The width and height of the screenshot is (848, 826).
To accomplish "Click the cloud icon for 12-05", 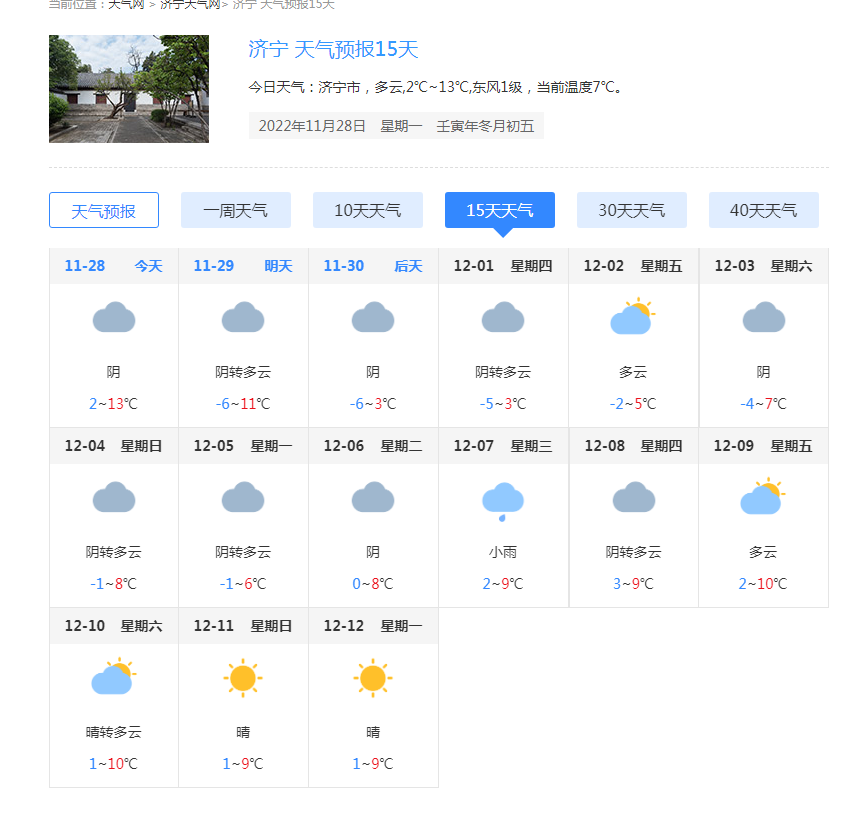I will (x=243, y=497).
